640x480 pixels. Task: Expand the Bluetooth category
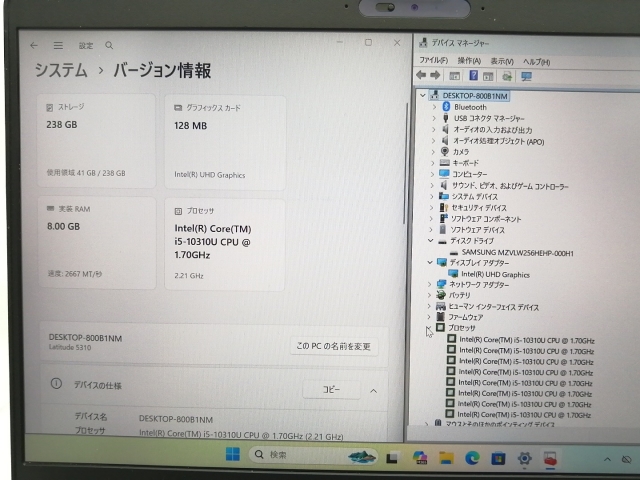(x=434, y=107)
